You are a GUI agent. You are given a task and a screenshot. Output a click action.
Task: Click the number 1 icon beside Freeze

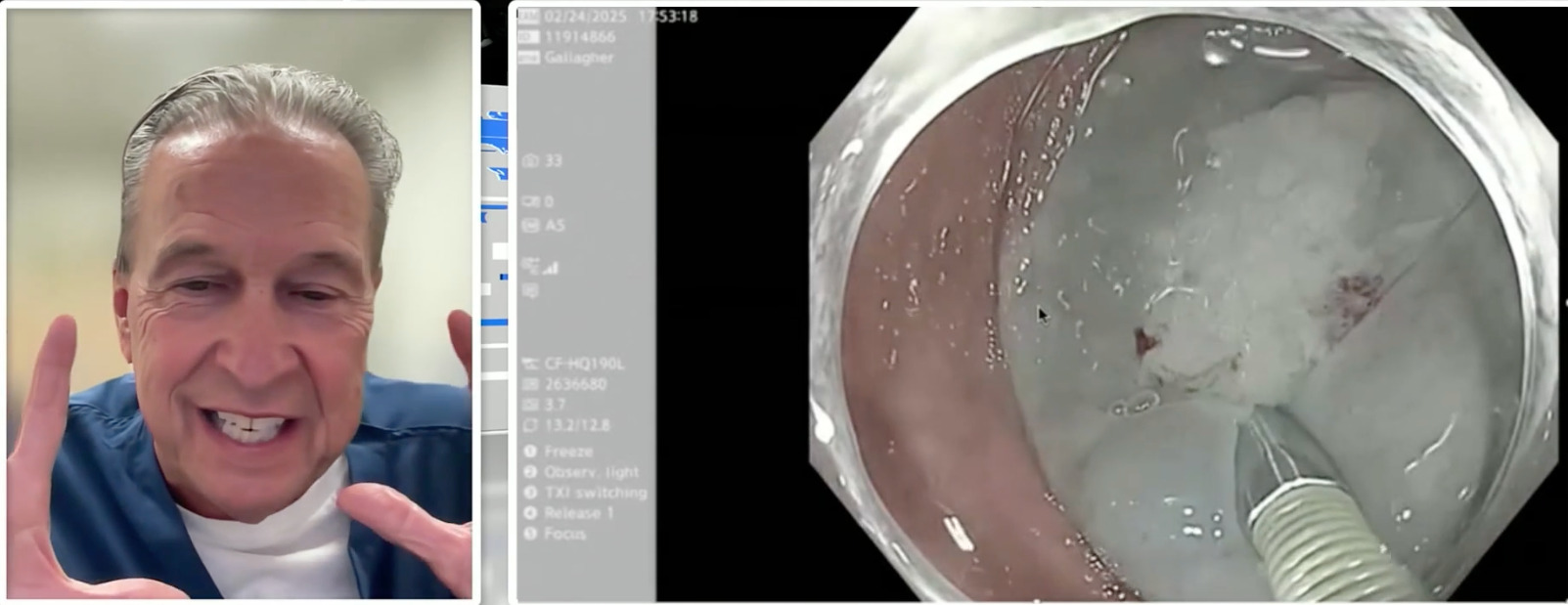tap(530, 452)
